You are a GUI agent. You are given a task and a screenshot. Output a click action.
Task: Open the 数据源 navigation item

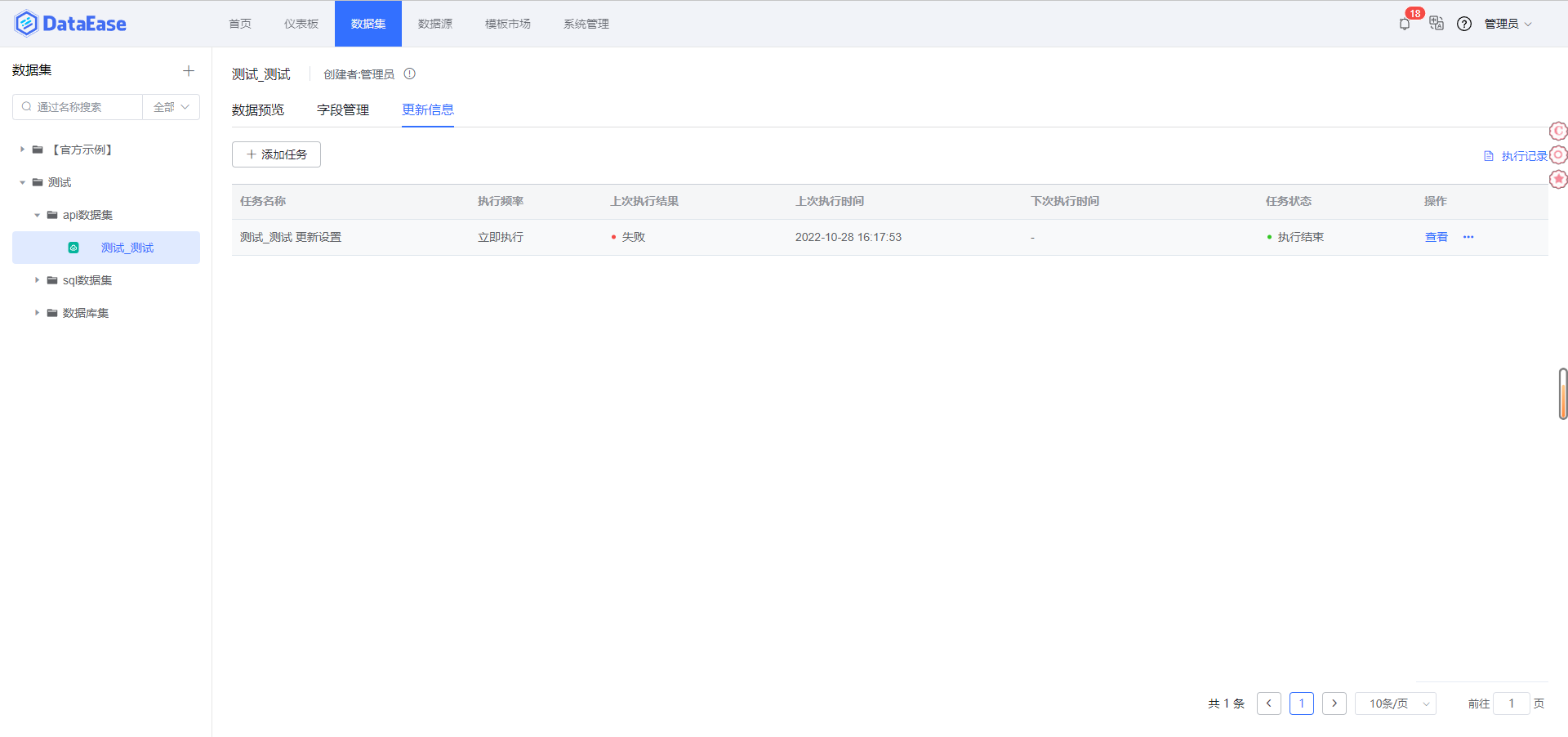(x=435, y=24)
